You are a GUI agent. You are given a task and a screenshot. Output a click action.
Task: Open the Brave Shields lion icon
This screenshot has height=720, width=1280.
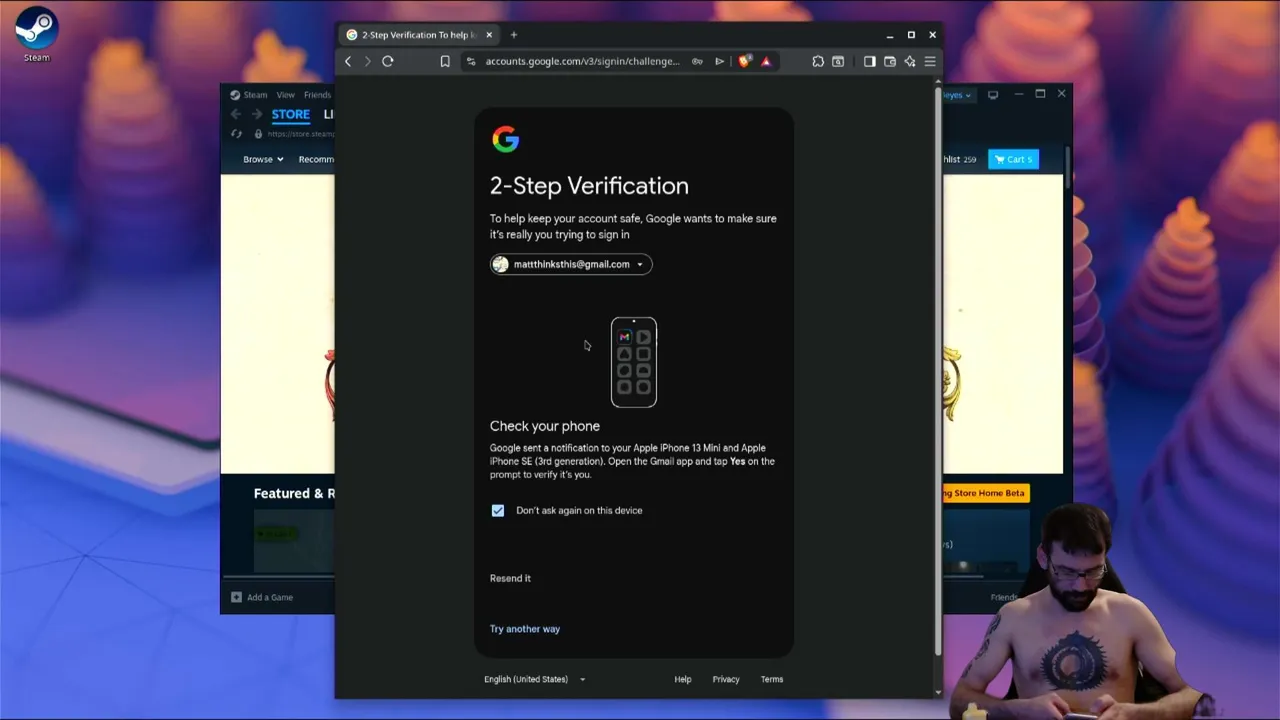pos(744,61)
